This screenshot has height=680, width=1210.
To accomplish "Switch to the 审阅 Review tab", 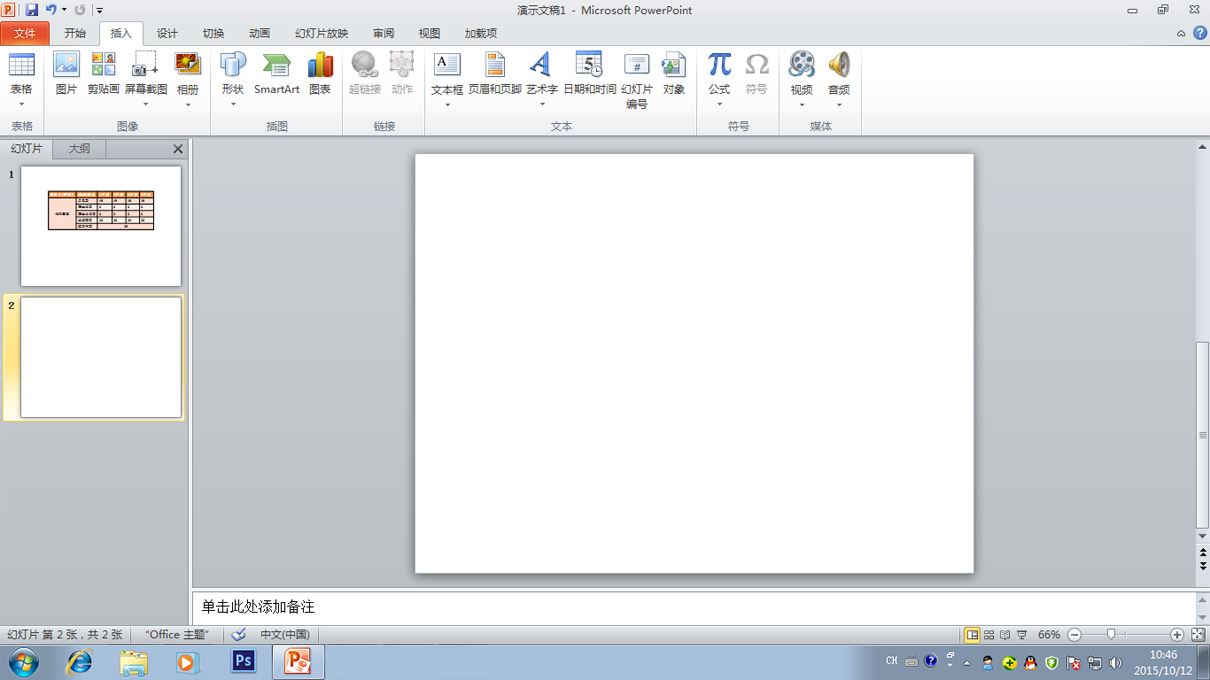I will coord(383,33).
